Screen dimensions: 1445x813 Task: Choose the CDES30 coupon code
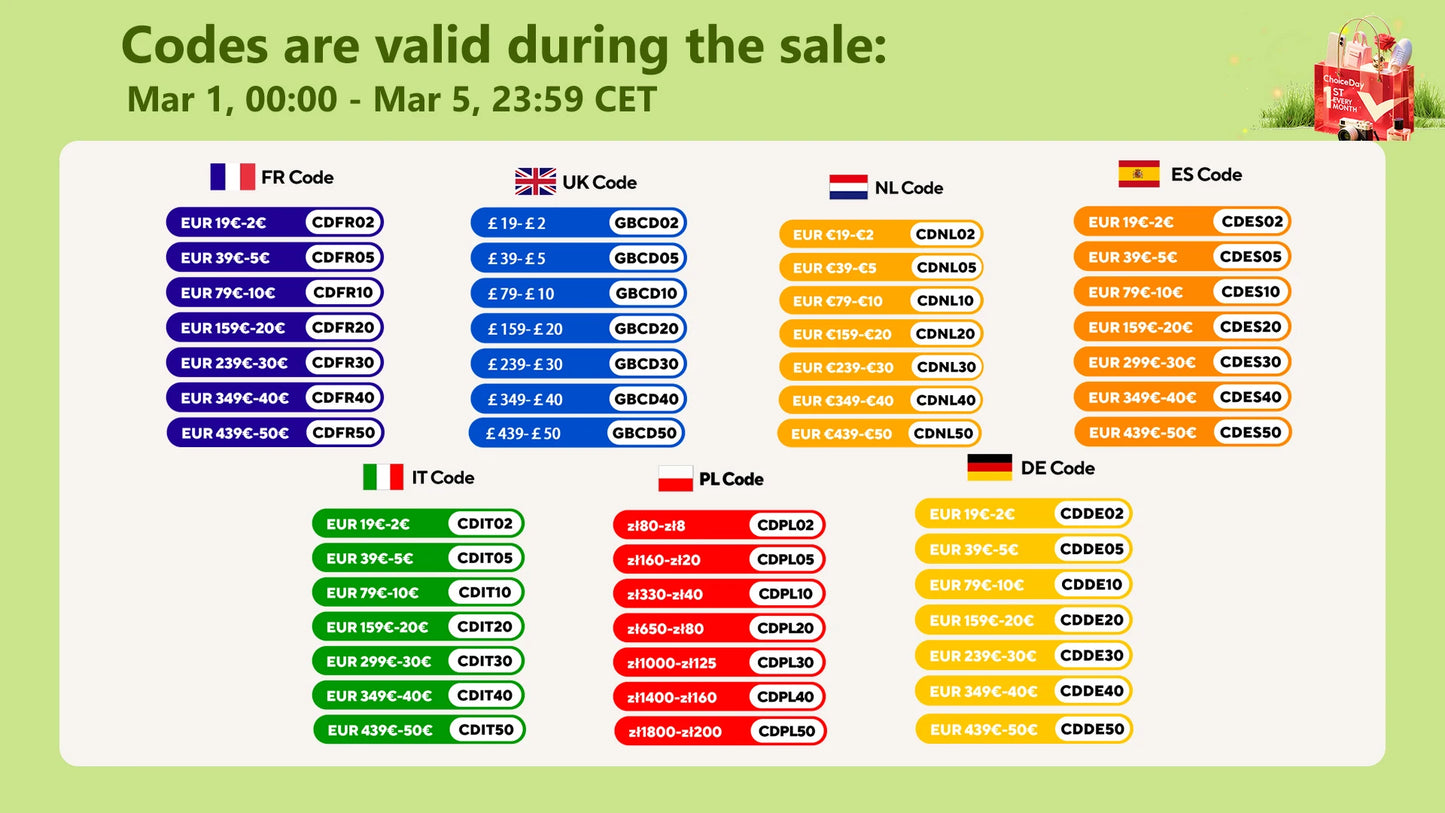[1250, 362]
